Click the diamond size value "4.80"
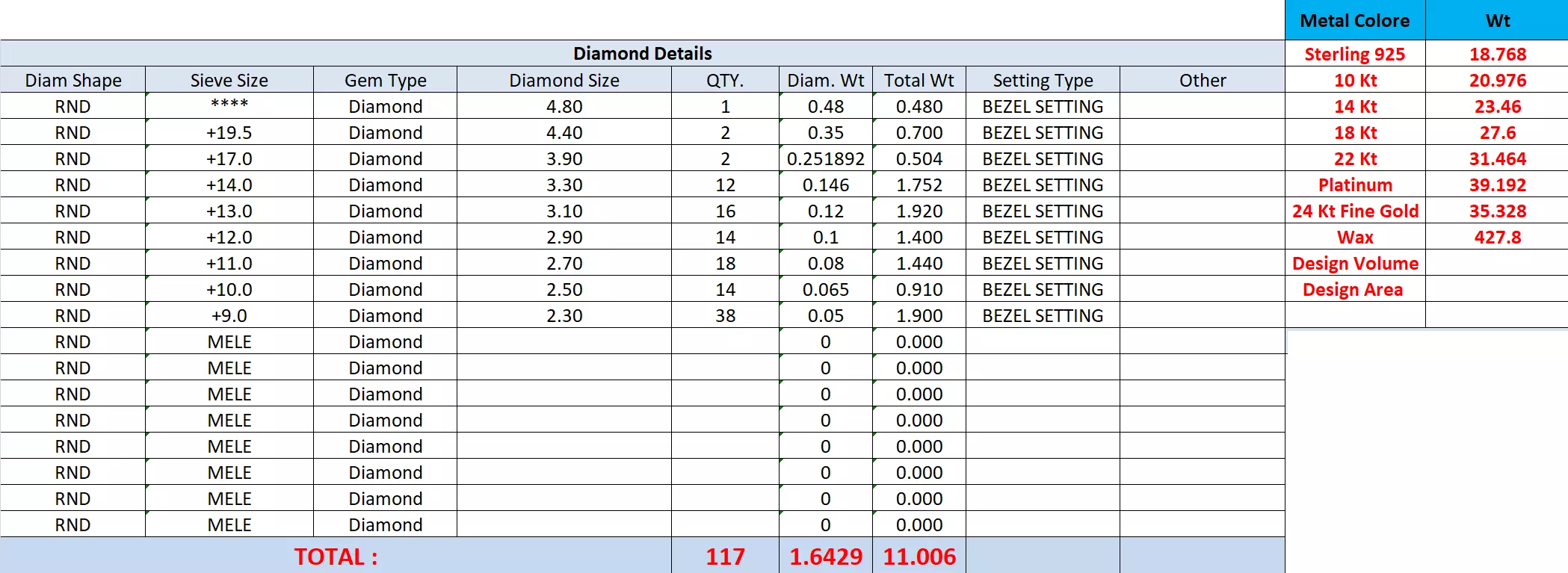 [564, 106]
